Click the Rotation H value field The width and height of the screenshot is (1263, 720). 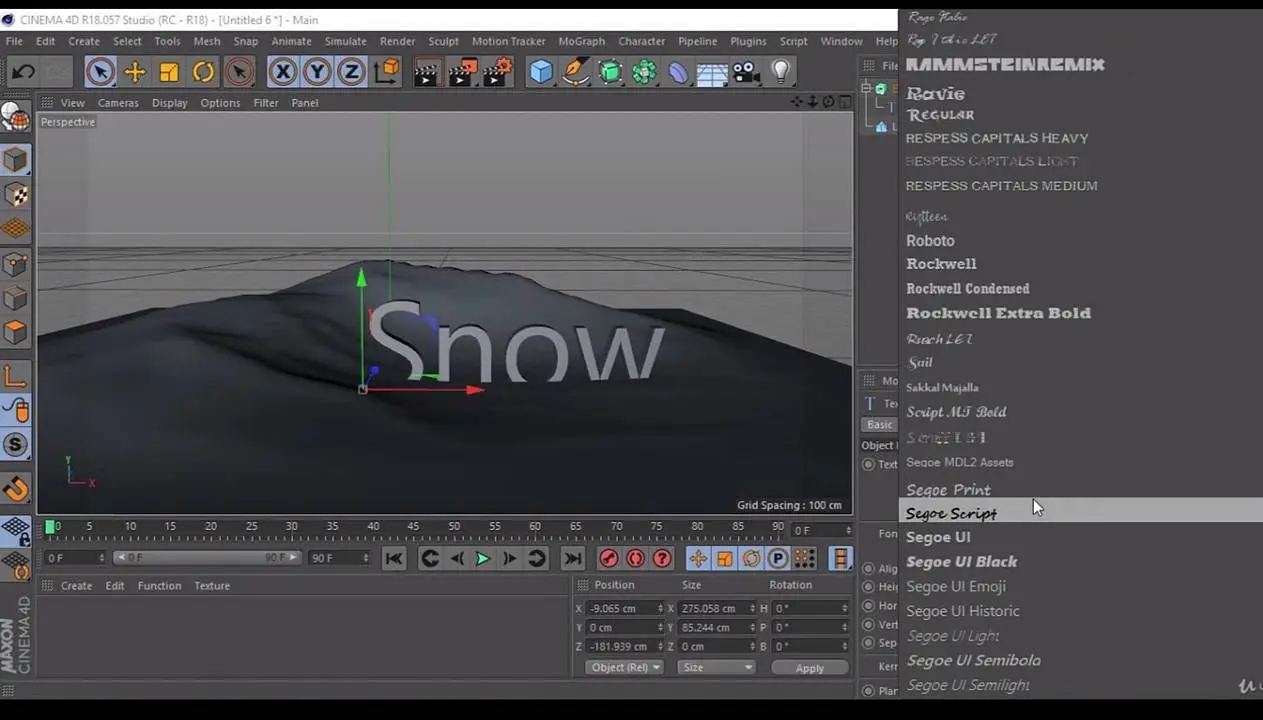point(810,608)
